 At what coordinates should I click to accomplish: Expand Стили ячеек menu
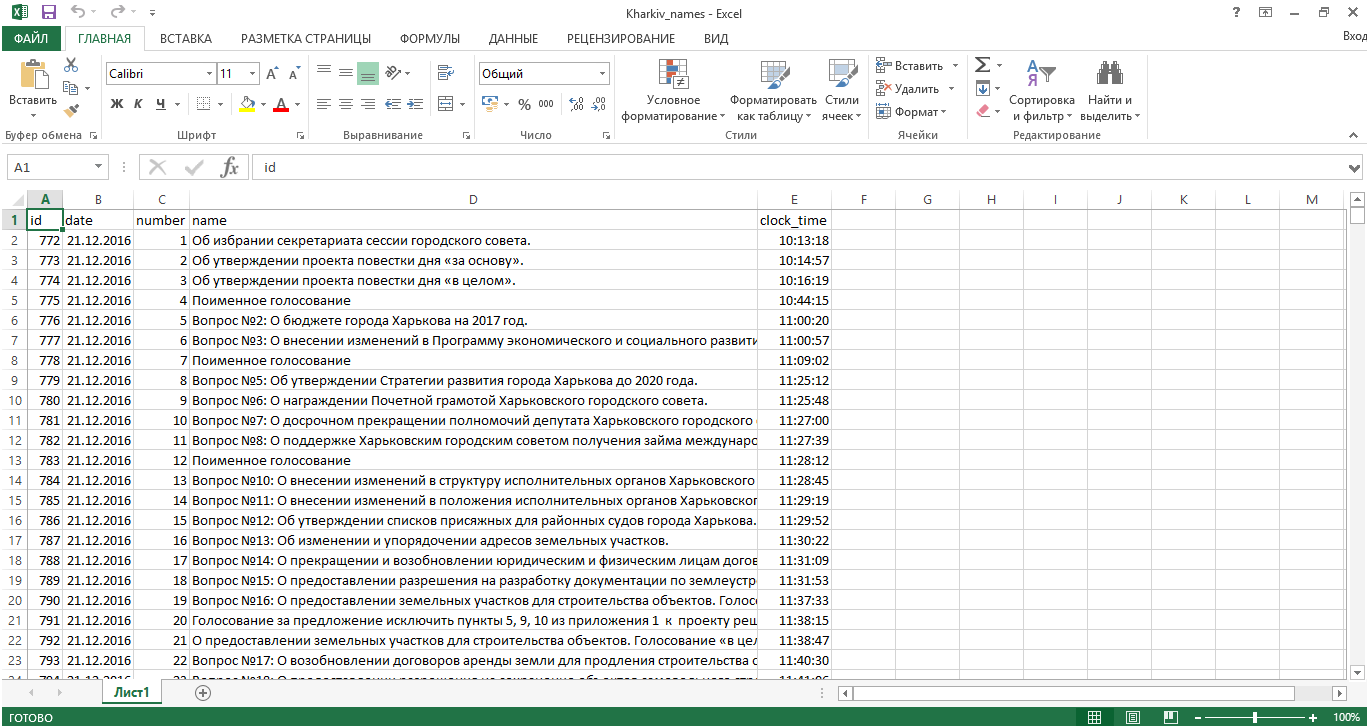point(842,90)
